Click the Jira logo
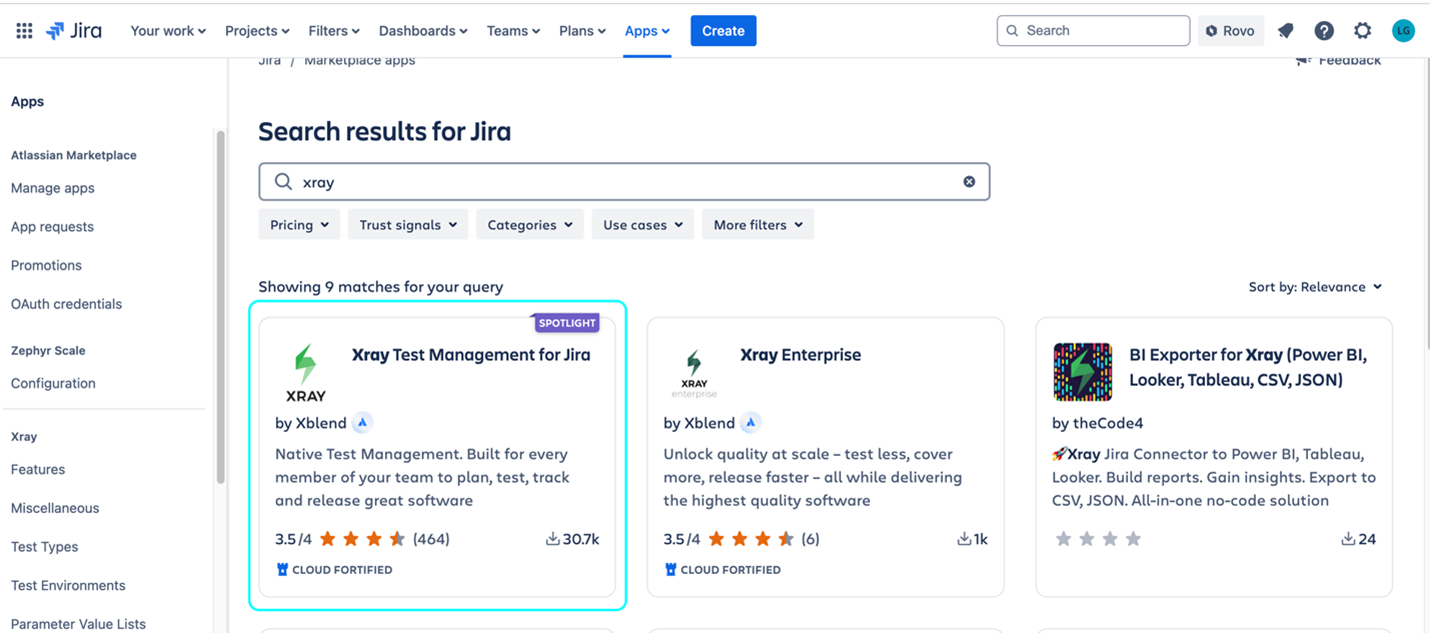 [74, 31]
